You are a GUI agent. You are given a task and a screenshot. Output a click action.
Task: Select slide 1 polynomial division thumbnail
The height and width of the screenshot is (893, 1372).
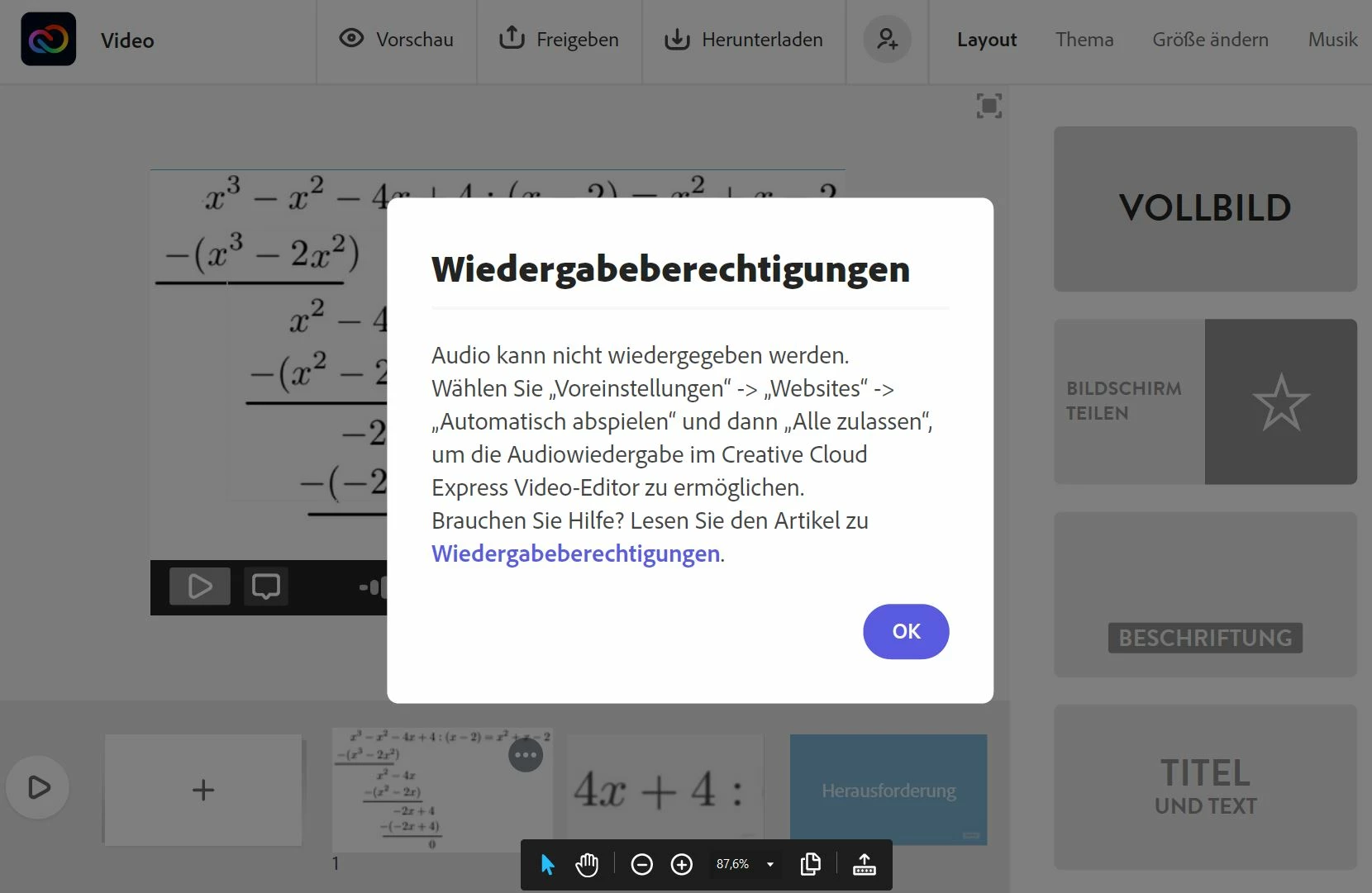click(442, 790)
